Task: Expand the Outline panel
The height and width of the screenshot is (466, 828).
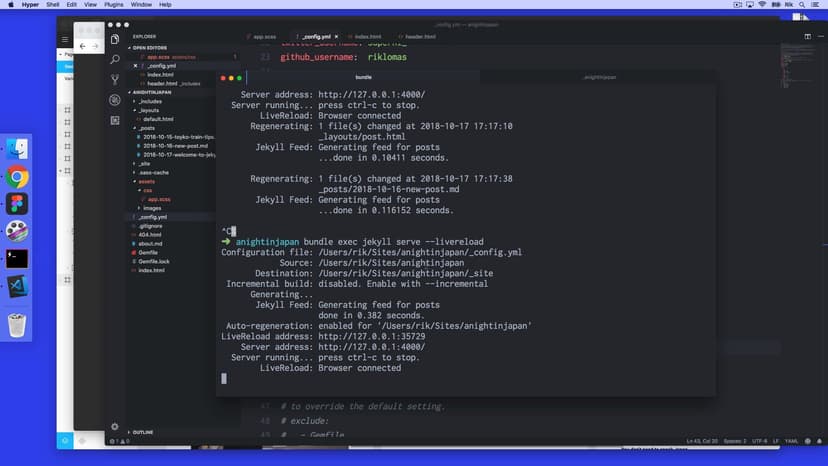Action: [x=142, y=432]
